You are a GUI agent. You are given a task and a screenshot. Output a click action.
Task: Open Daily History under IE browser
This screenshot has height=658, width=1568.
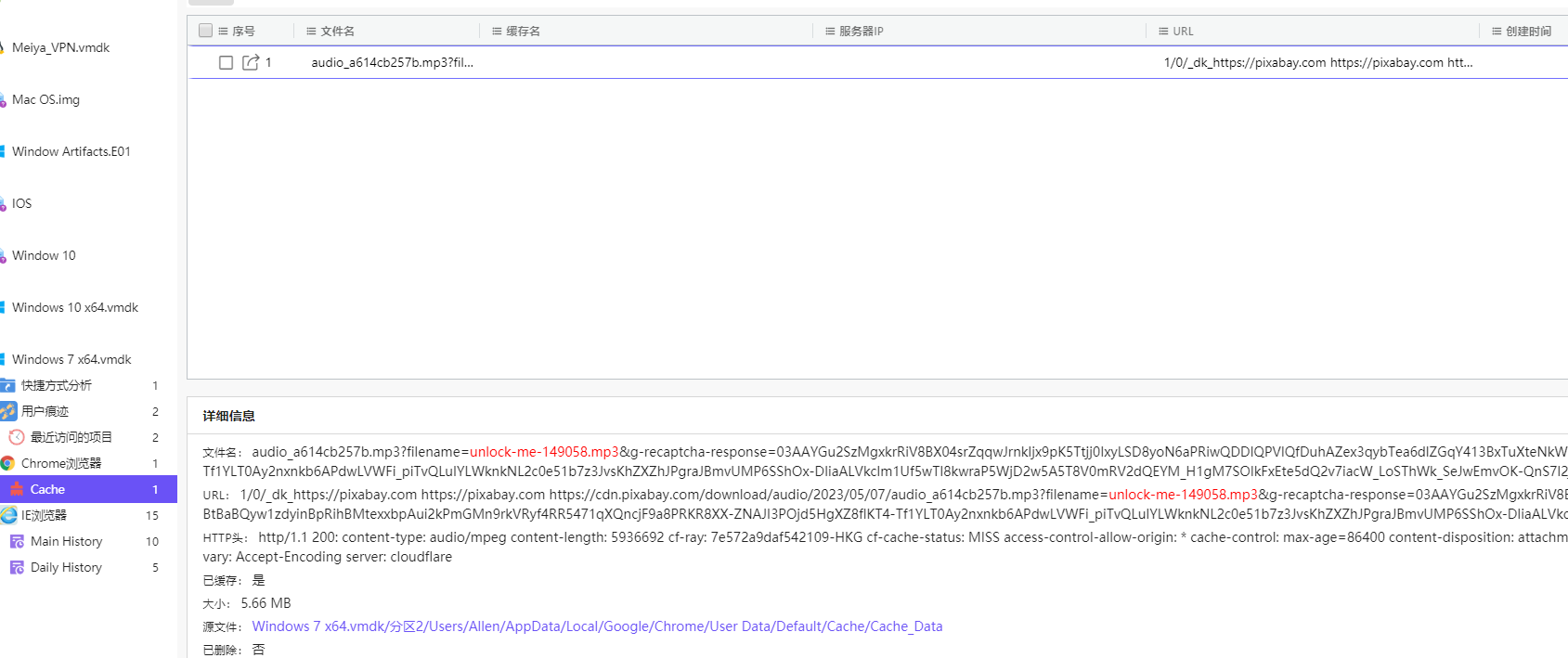coord(67,567)
